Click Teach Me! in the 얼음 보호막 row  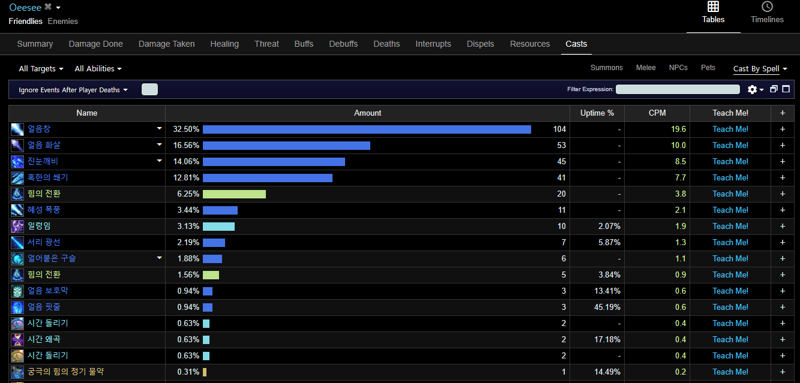(730, 291)
